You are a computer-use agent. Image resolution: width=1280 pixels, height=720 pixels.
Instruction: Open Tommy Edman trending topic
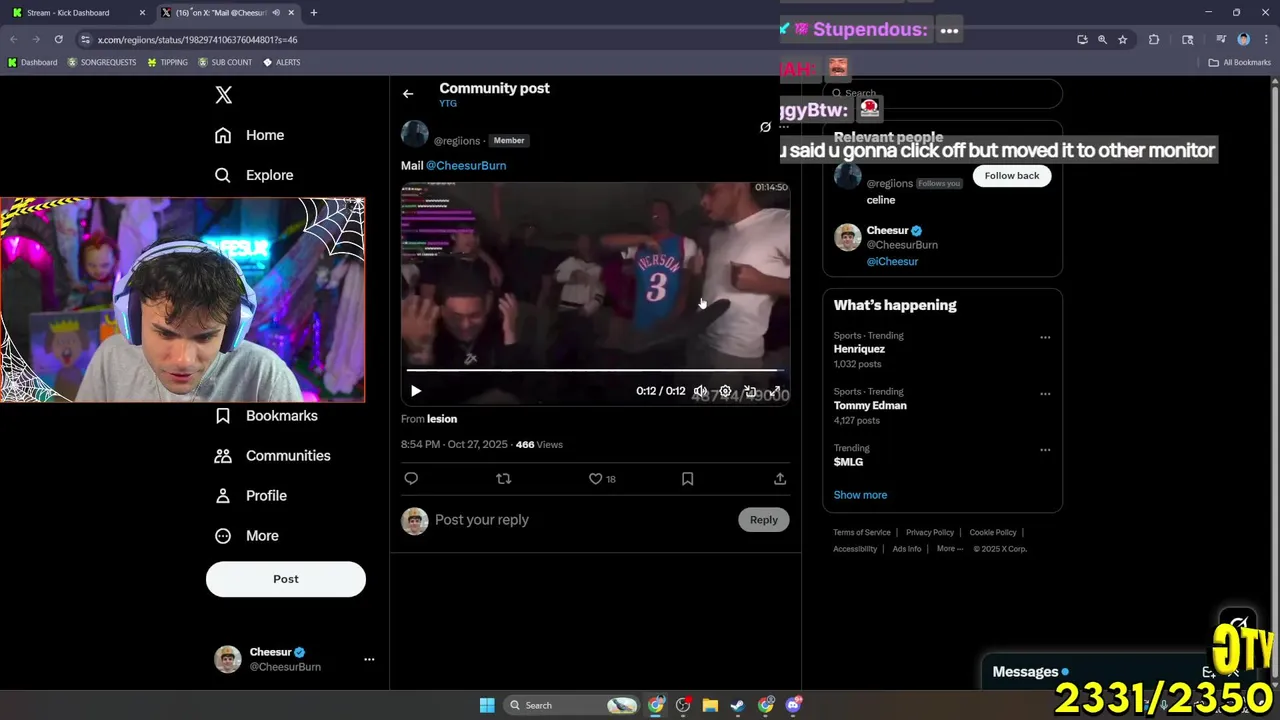click(x=870, y=406)
